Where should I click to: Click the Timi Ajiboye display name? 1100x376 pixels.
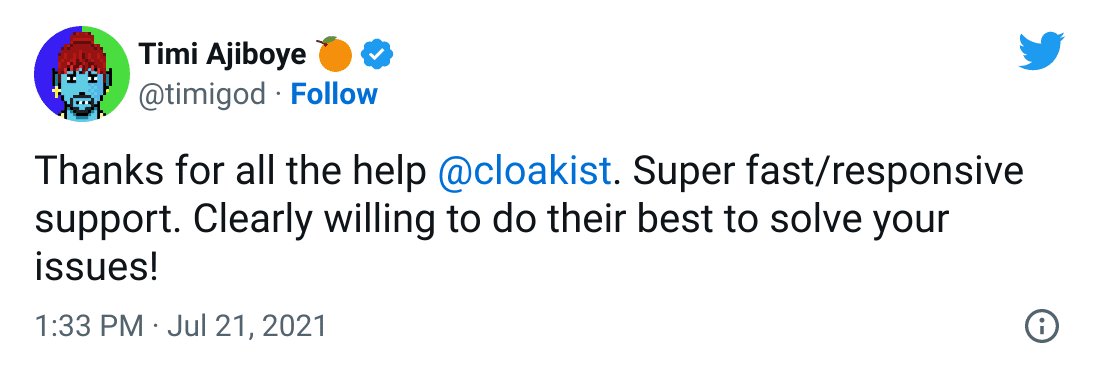coord(222,54)
